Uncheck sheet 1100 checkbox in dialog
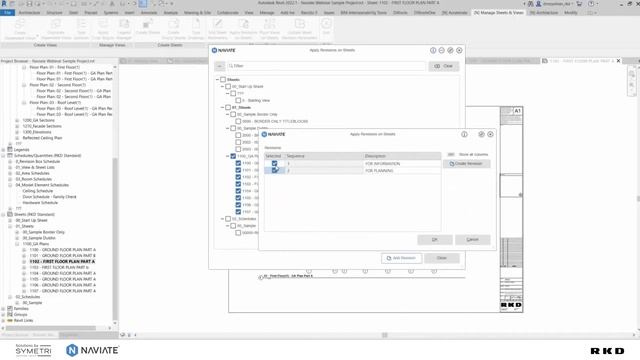The image size is (640, 360). coord(238,163)
